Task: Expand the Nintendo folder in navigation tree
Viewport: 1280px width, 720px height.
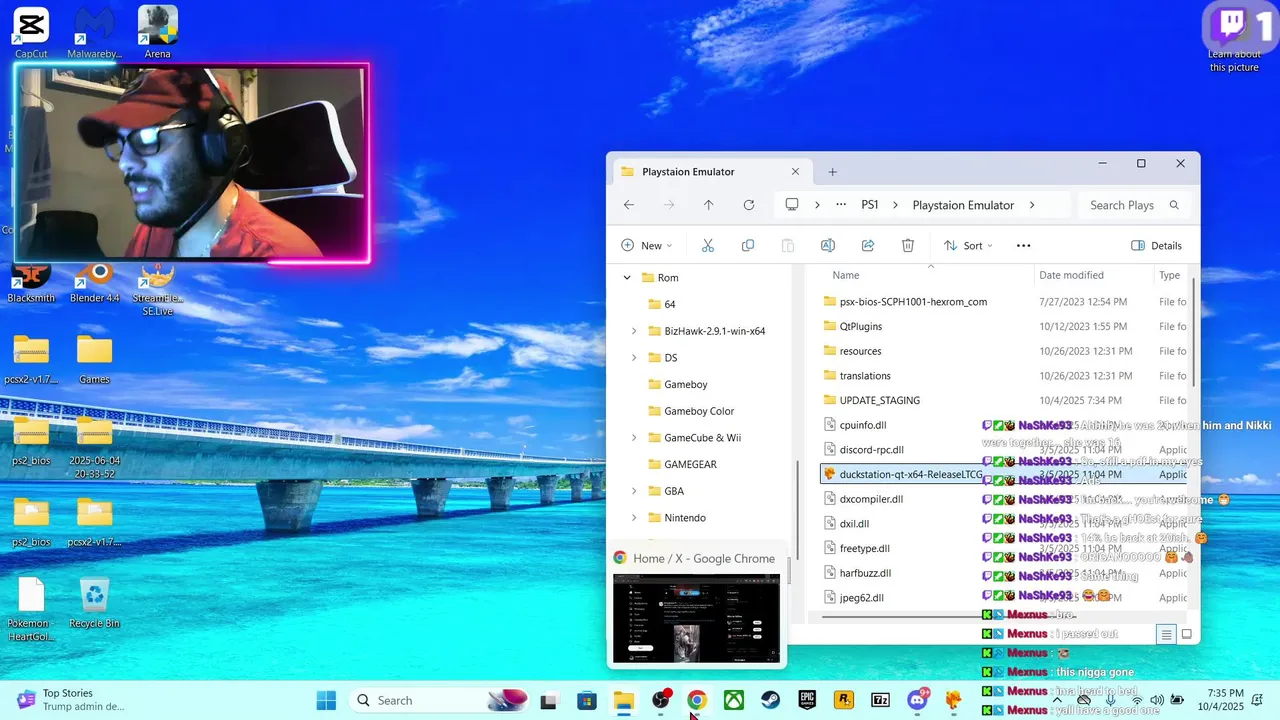Action: tap(634, 518)
